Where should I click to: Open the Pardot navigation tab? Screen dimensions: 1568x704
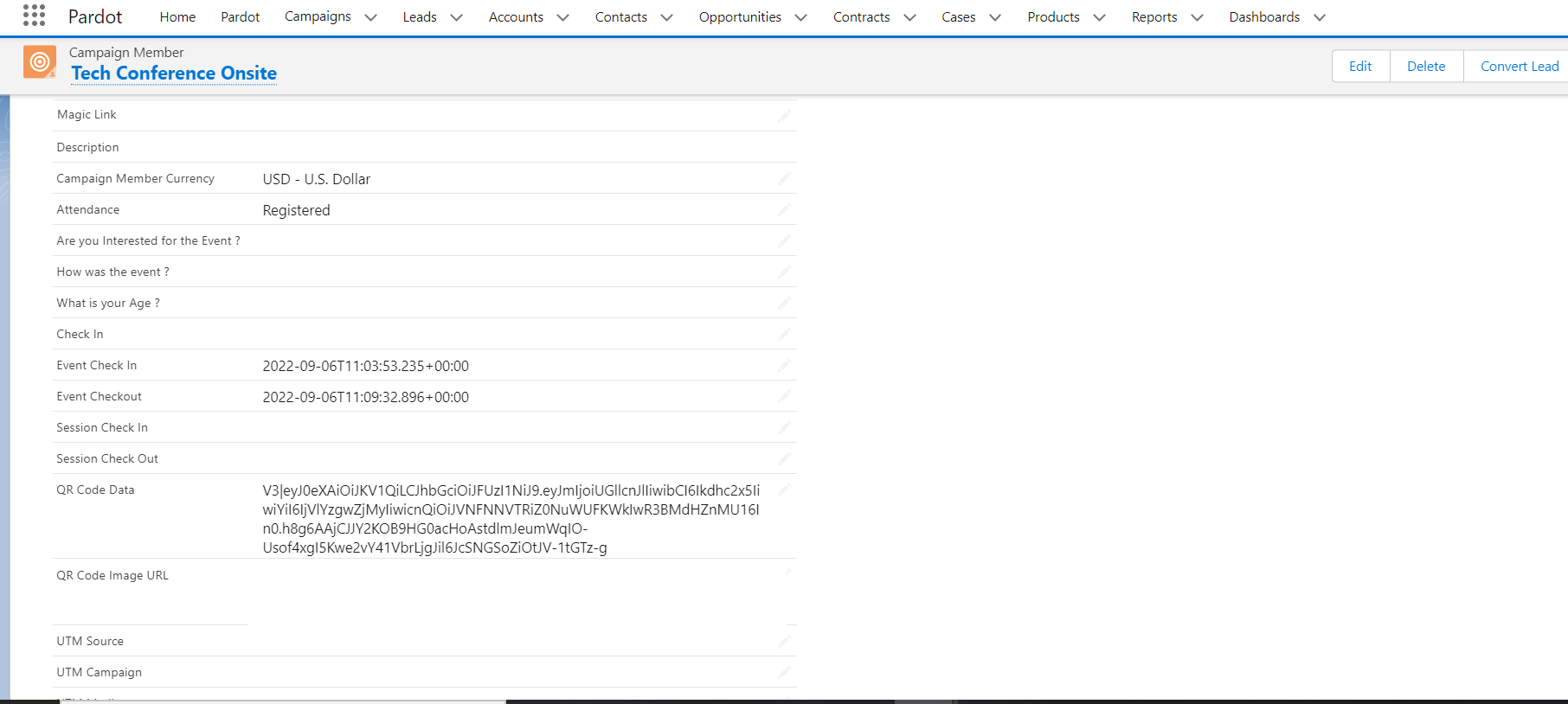240,17
